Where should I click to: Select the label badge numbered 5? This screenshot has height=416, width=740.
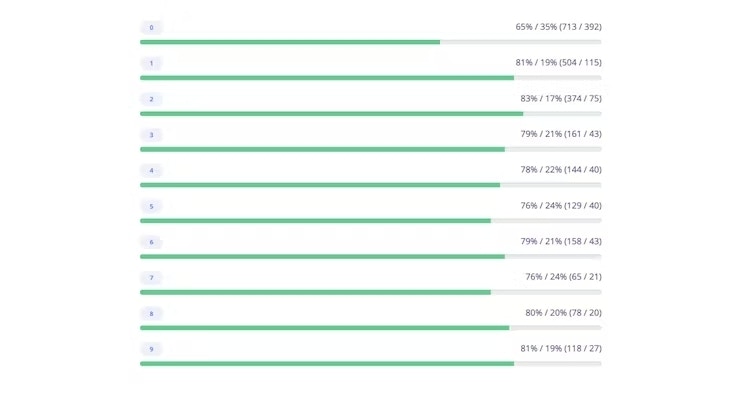point(151,206)
